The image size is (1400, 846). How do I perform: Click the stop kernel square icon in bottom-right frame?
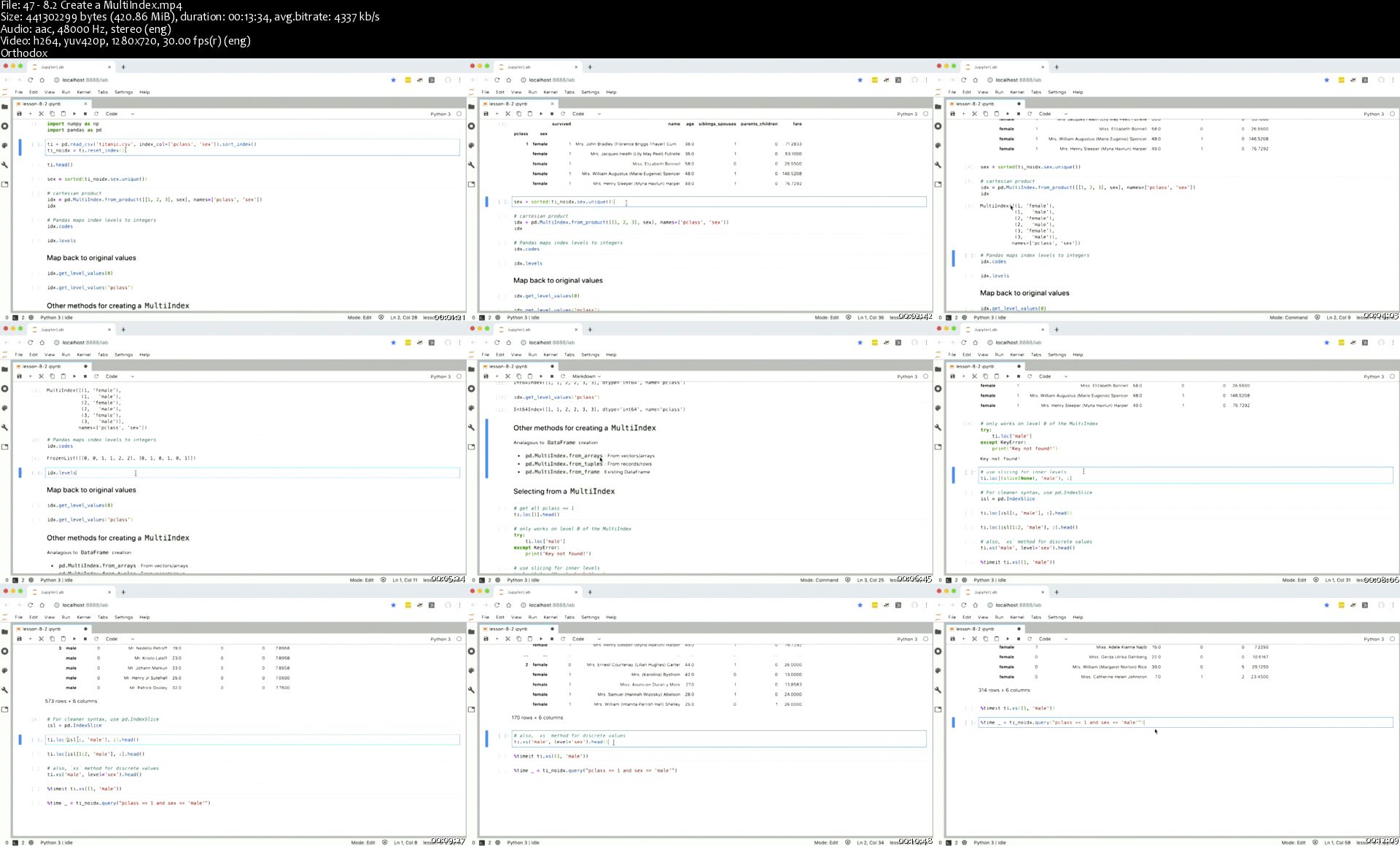(1019, 639)
